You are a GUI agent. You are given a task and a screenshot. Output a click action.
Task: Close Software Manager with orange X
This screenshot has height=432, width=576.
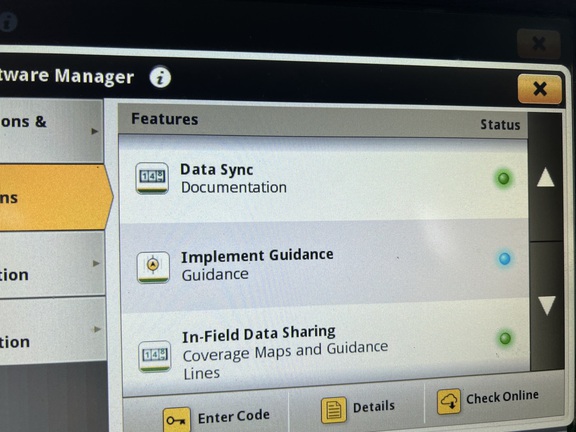click(x=540, y=89)
